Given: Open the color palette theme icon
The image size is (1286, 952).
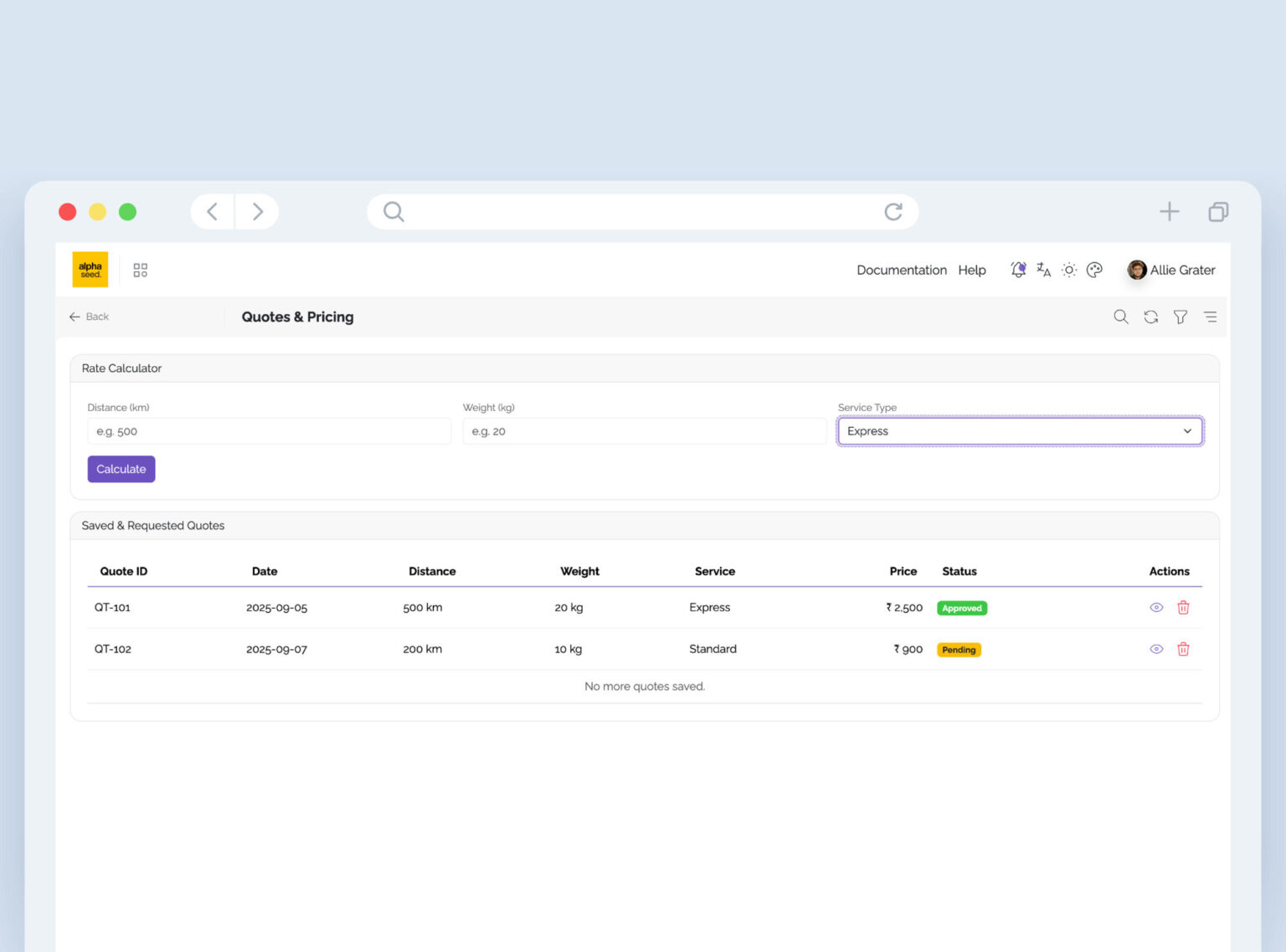Looking at the screenshot, I should coord(1094,270).
